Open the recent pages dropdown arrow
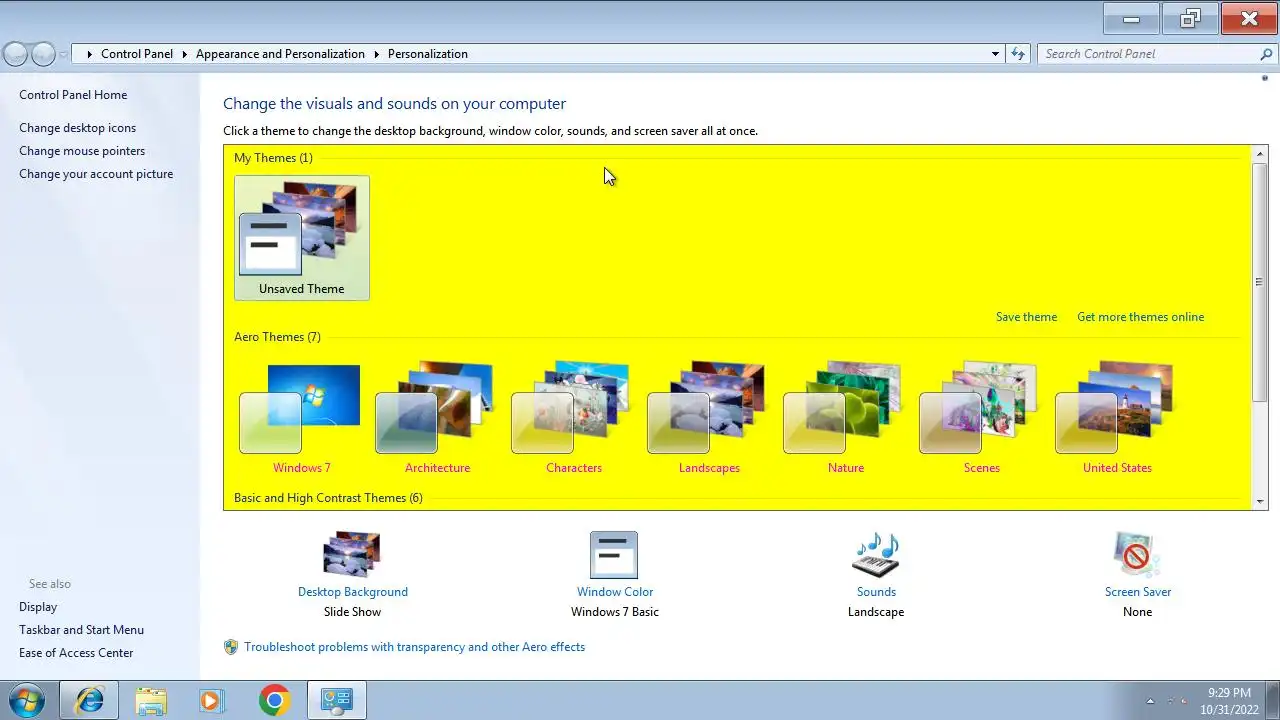 (x=64, y=55)
